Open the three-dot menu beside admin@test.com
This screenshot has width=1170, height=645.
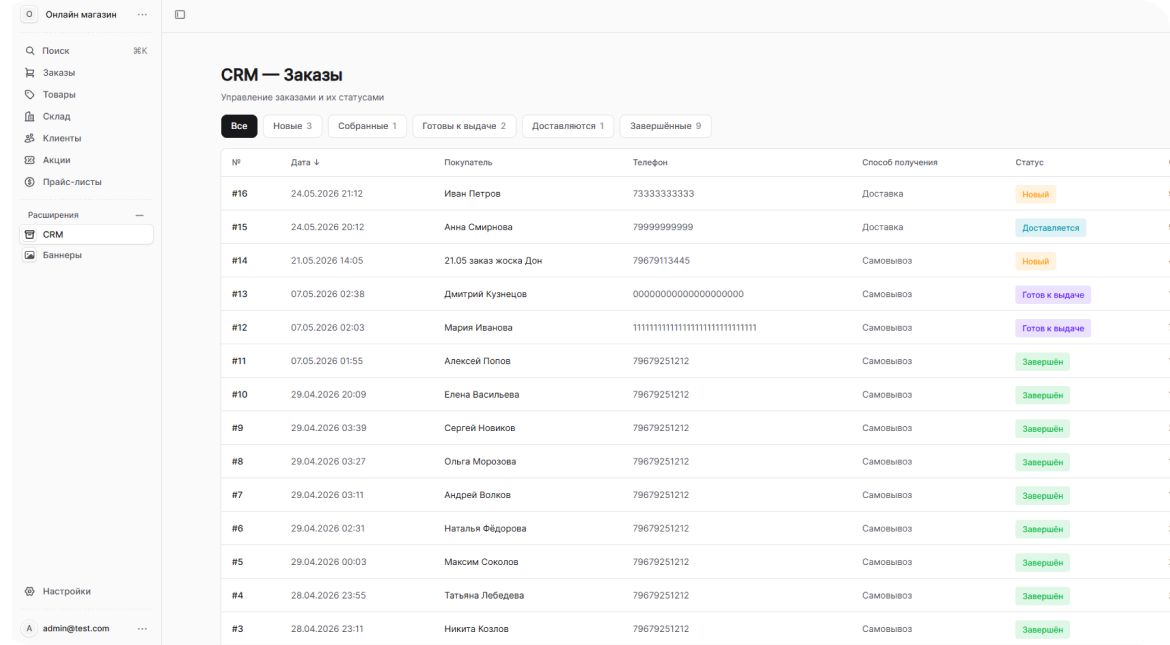click(142, 629)
